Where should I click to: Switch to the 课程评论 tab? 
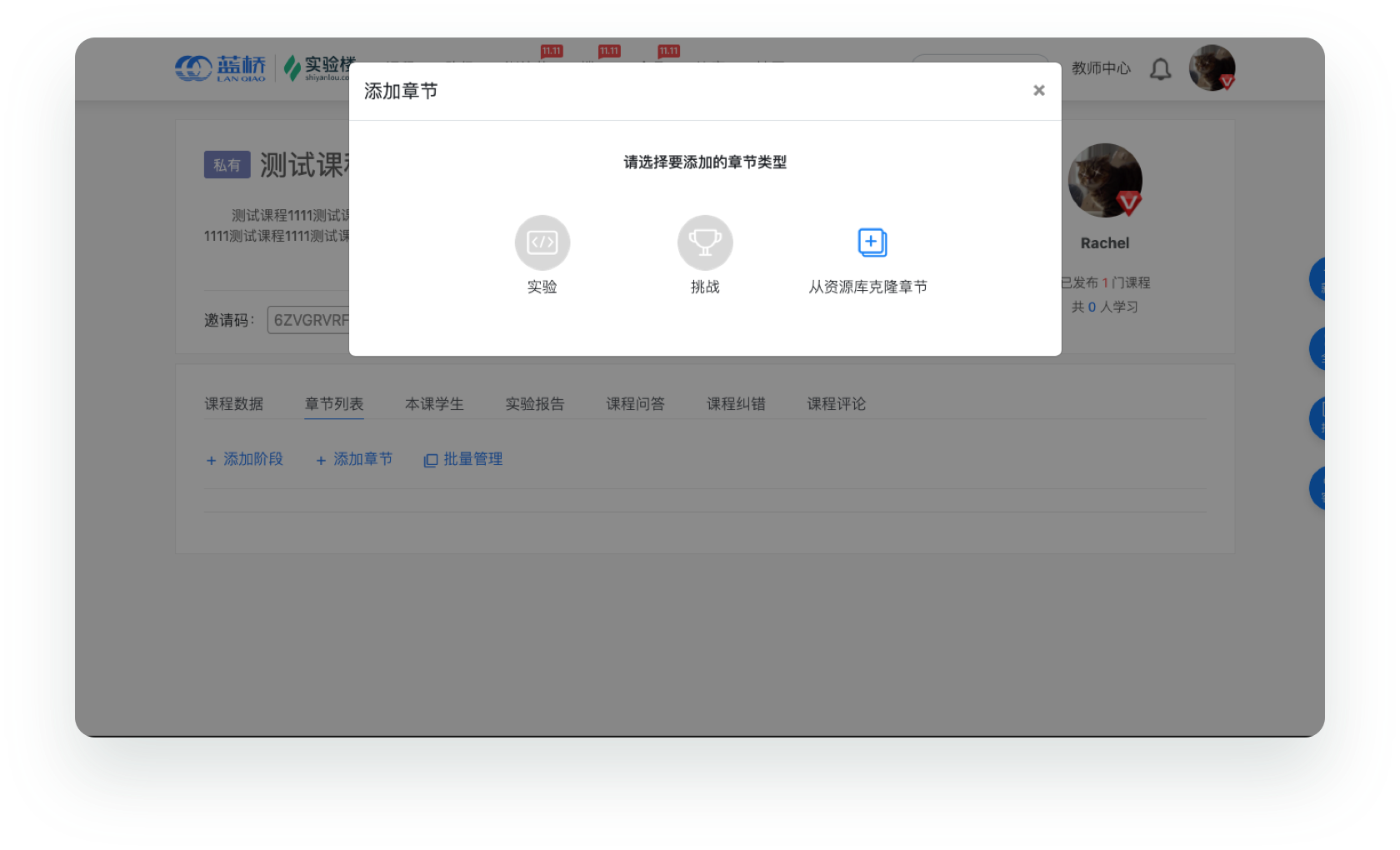click(x=836, y=404)
